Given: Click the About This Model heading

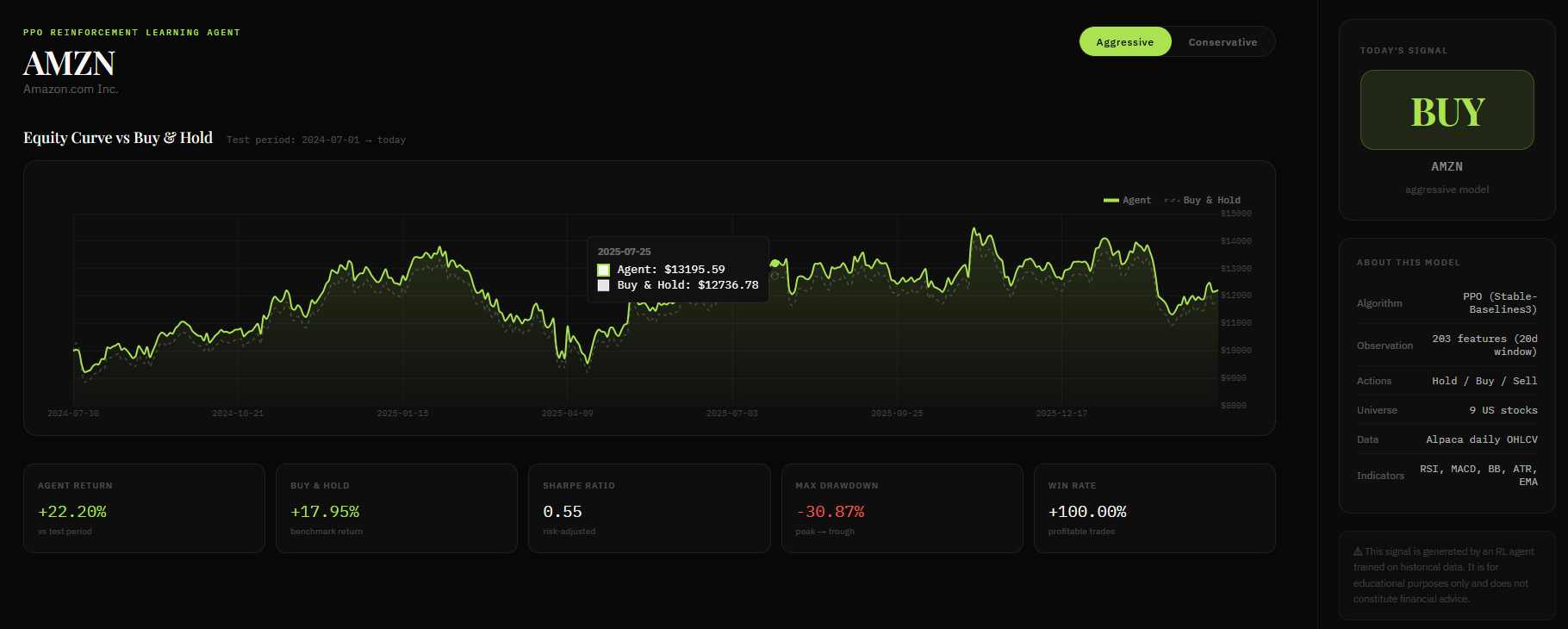Looking at the screenshot, I should tap(1409, 263).
